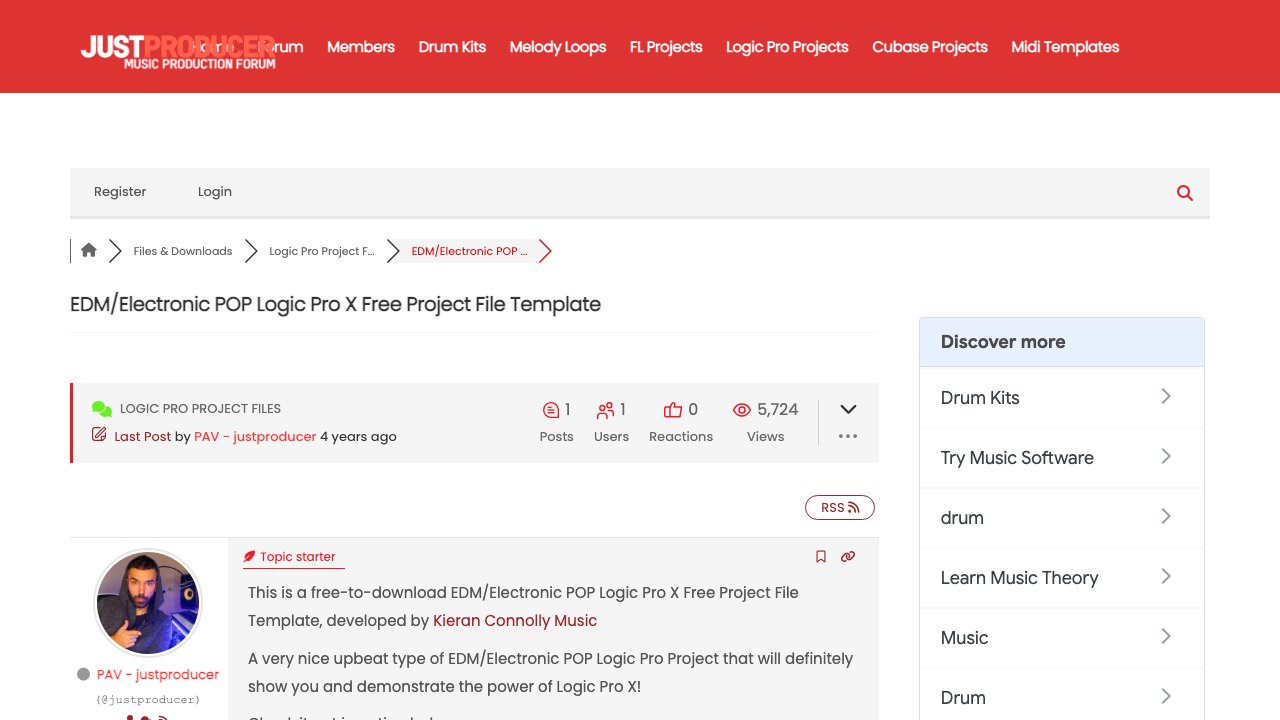Open the Music sidebar chevron
The width and height of the screenshot is (1280, 720).
tap(1166, 637)
